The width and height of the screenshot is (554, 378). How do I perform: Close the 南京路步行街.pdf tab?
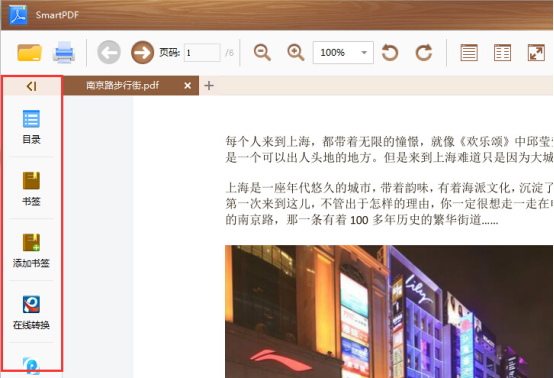pyautogui.click(x=188, y=85)
